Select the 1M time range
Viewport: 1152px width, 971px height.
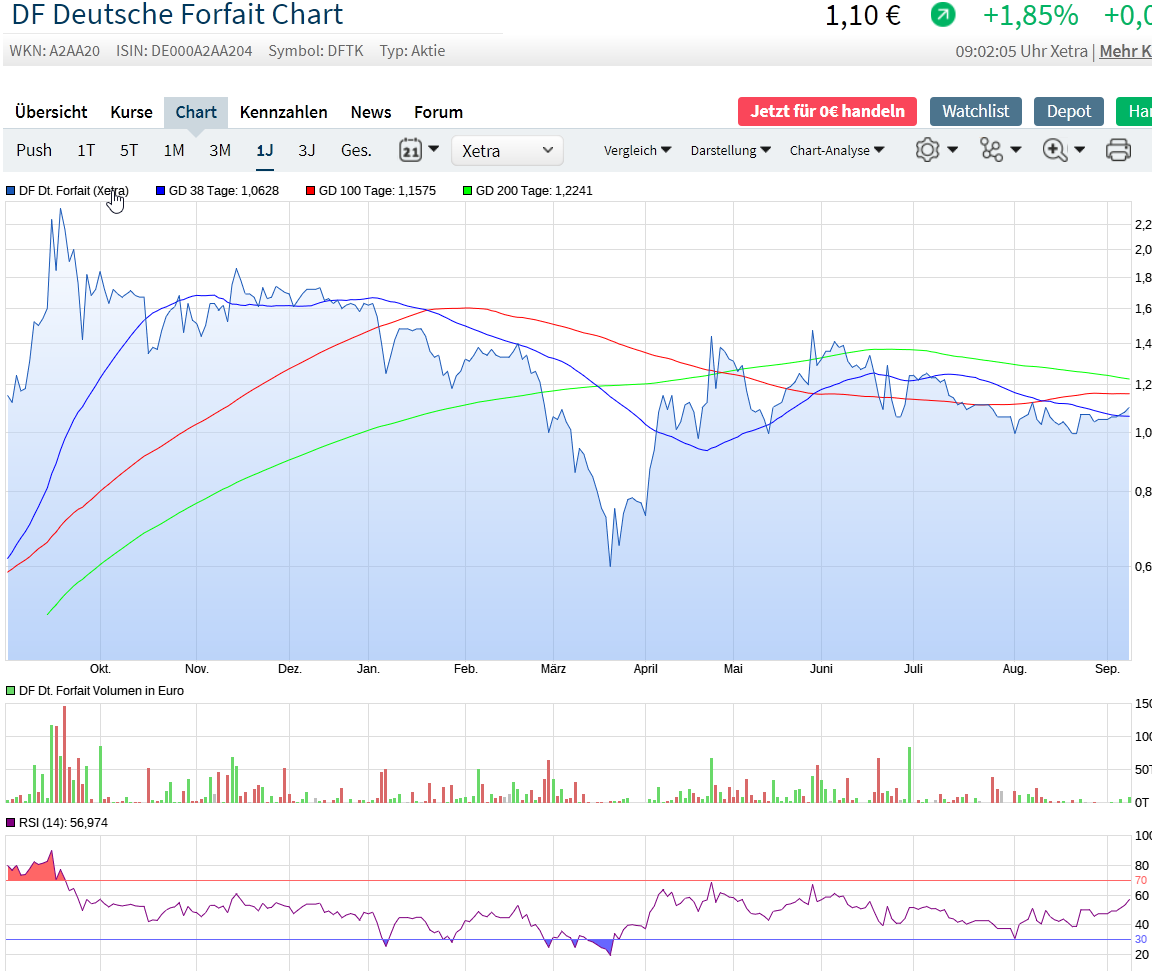click(x=173, y=151)
